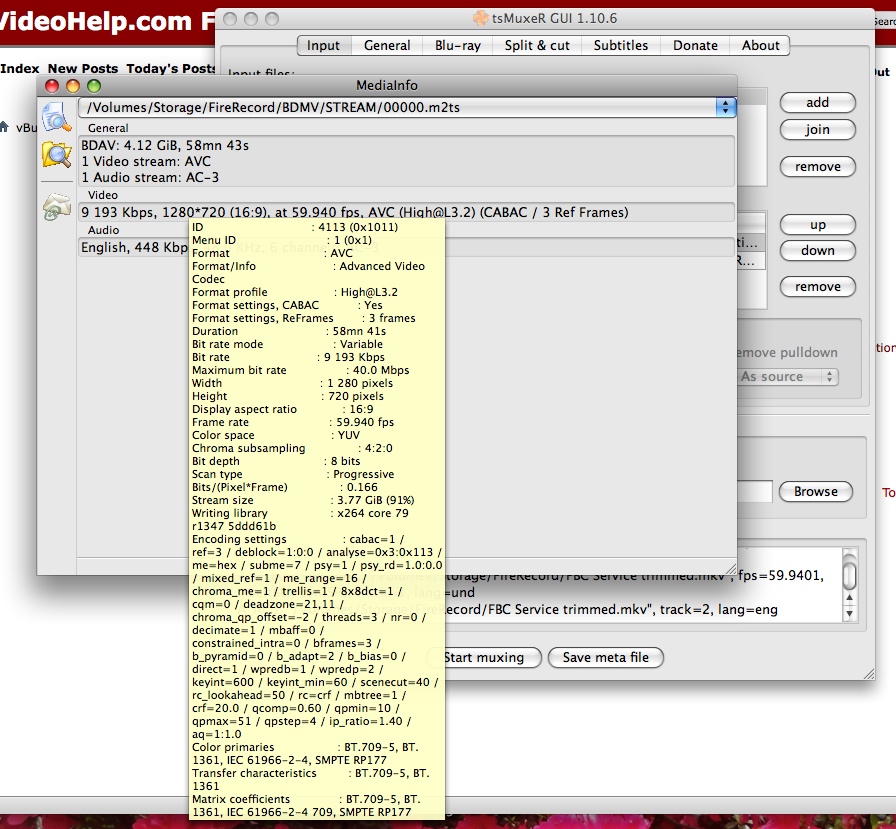Screen dimensions: 896x829
Task: Click the add button in tsMuxeR
Action: (x=818, y=102)
